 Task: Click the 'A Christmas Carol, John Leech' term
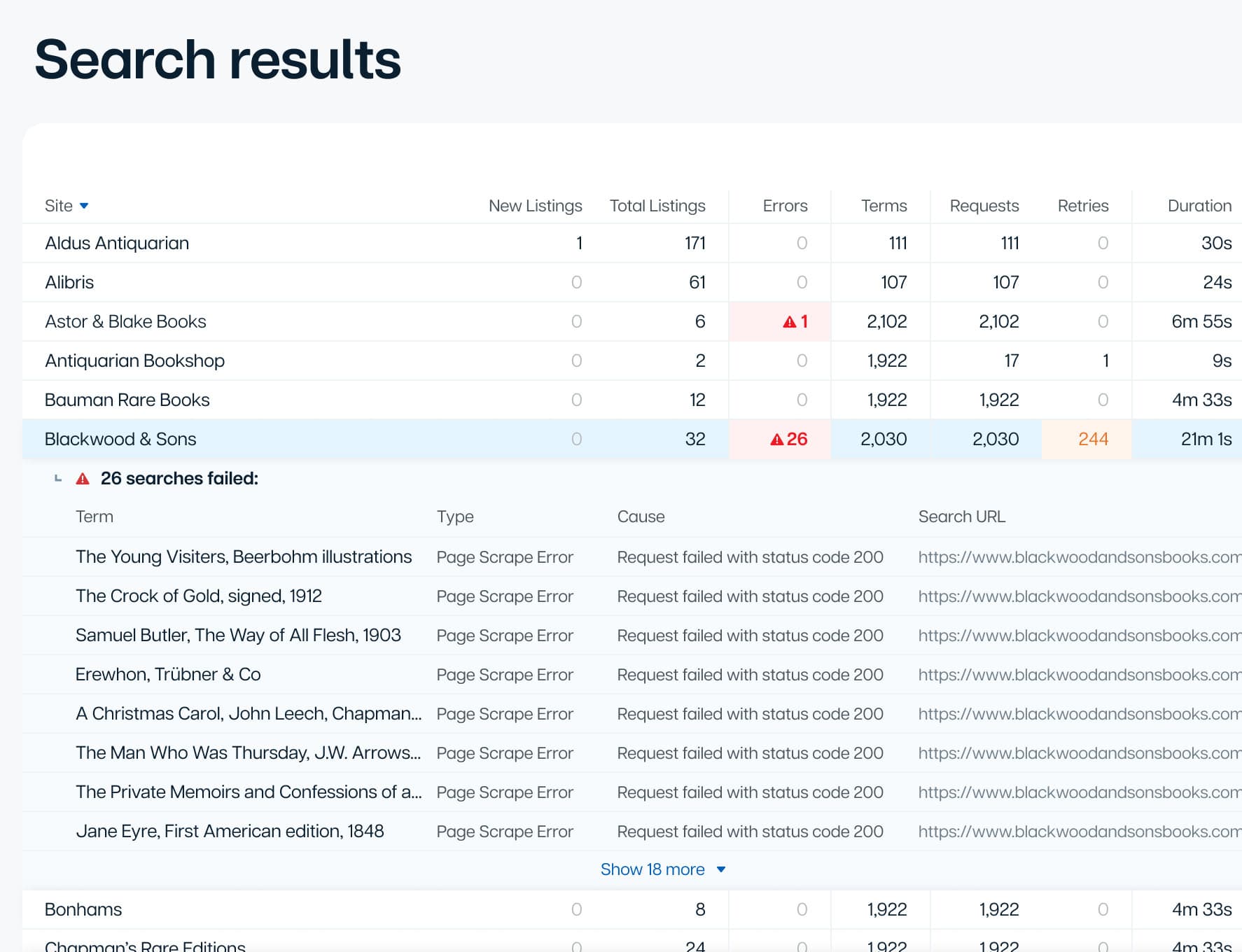(249, 714)
